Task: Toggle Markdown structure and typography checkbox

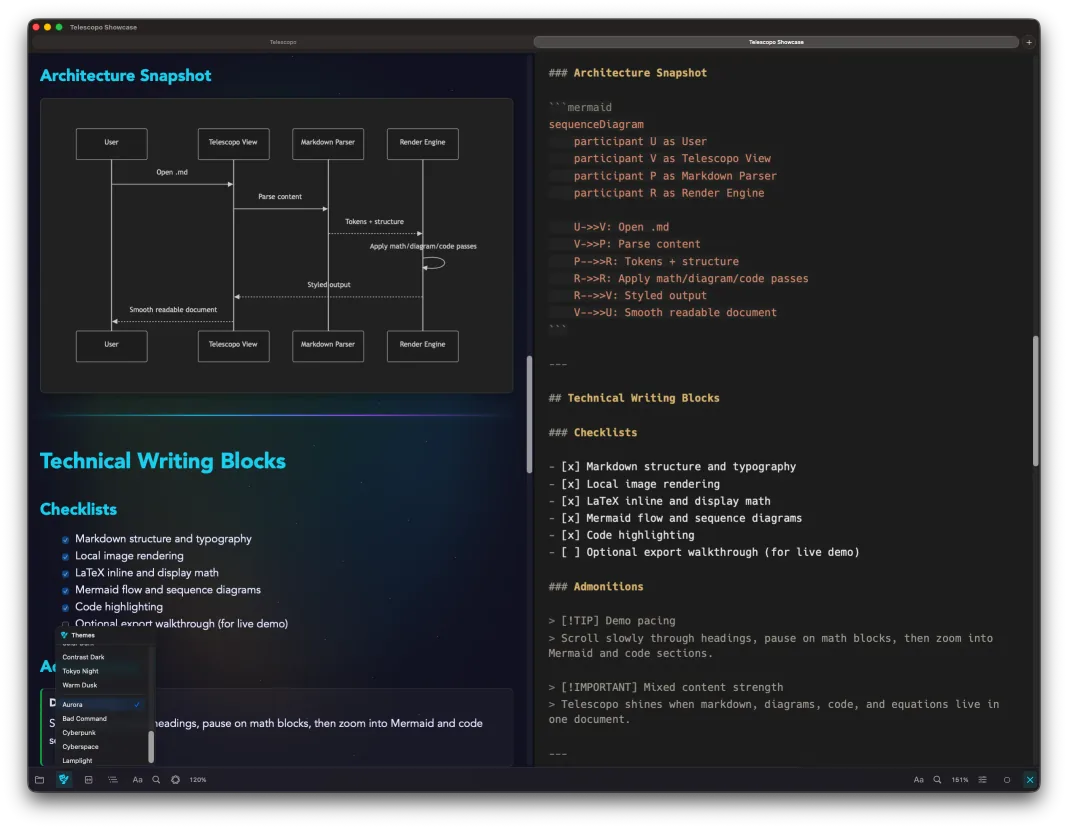Action: [x=65, y=540]
